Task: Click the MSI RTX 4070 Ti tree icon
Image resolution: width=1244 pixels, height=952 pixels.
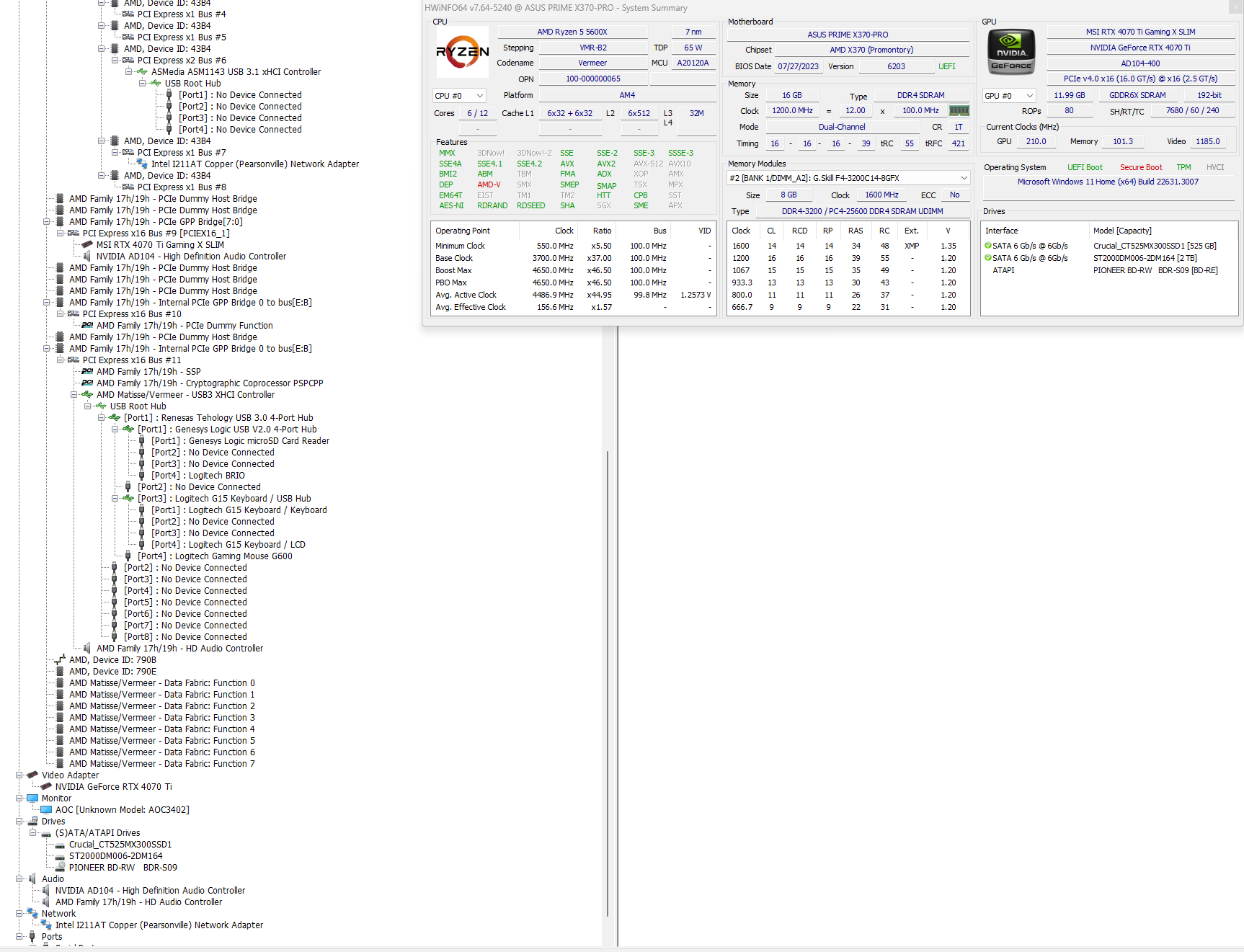Action: tap(87, 245)
